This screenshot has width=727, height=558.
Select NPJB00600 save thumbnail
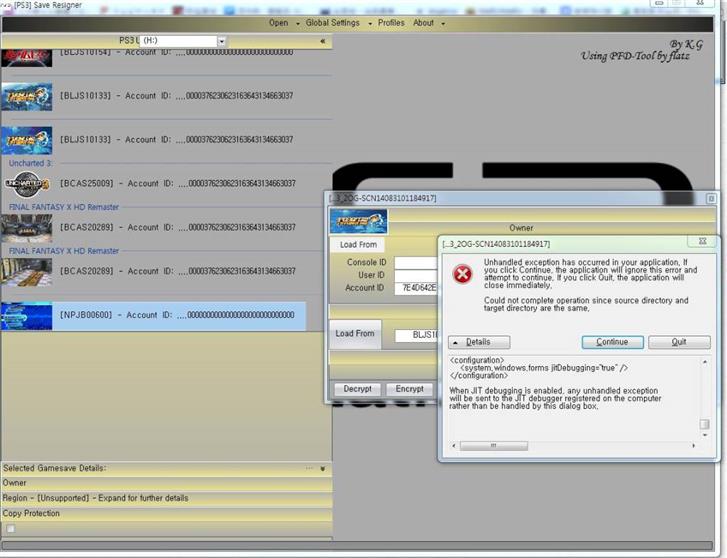tap(27, 315)
